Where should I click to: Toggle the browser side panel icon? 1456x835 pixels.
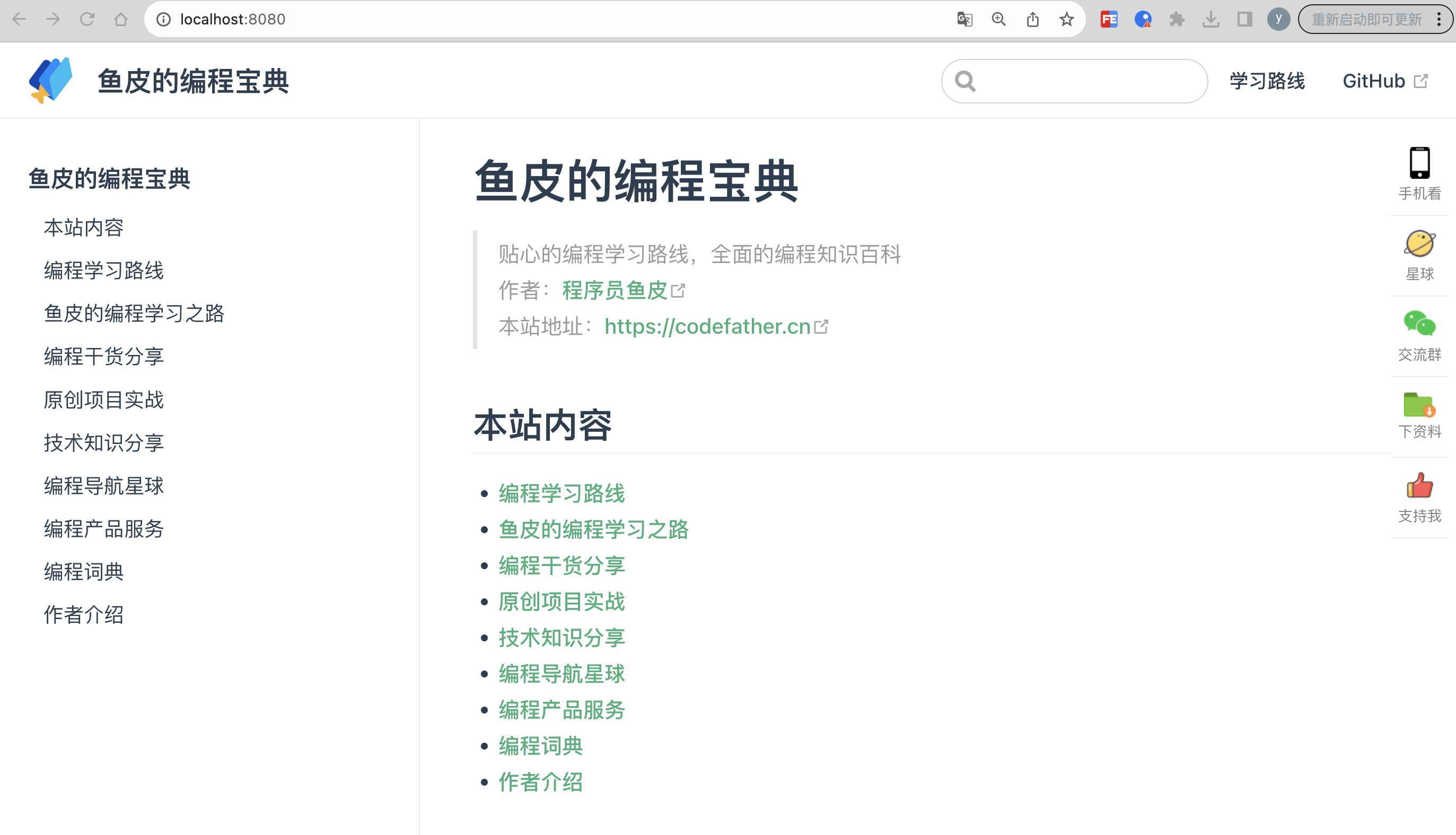1244,20
